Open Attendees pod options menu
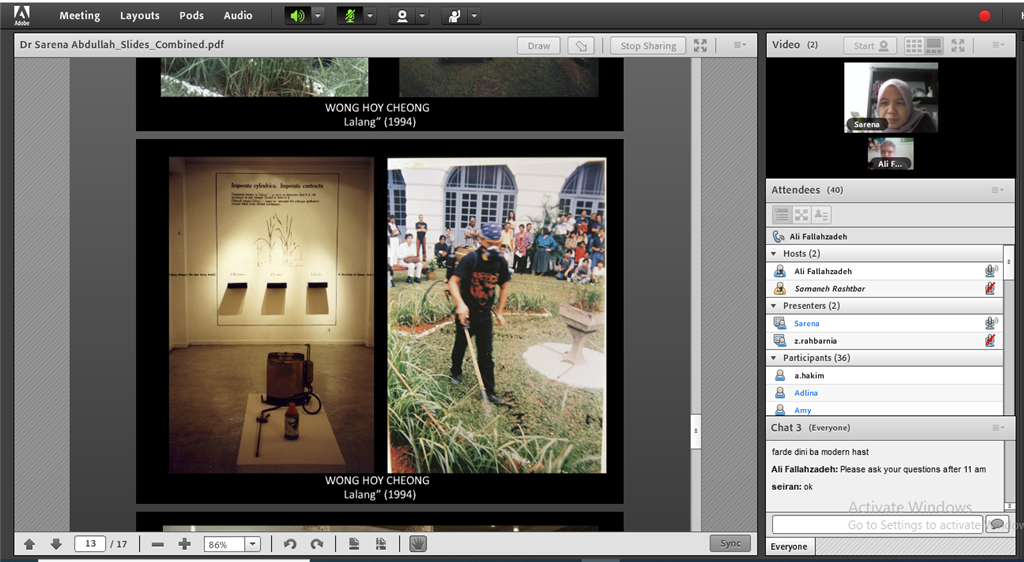The height and width of the screenshot is (562, 1024). (998, 190)
